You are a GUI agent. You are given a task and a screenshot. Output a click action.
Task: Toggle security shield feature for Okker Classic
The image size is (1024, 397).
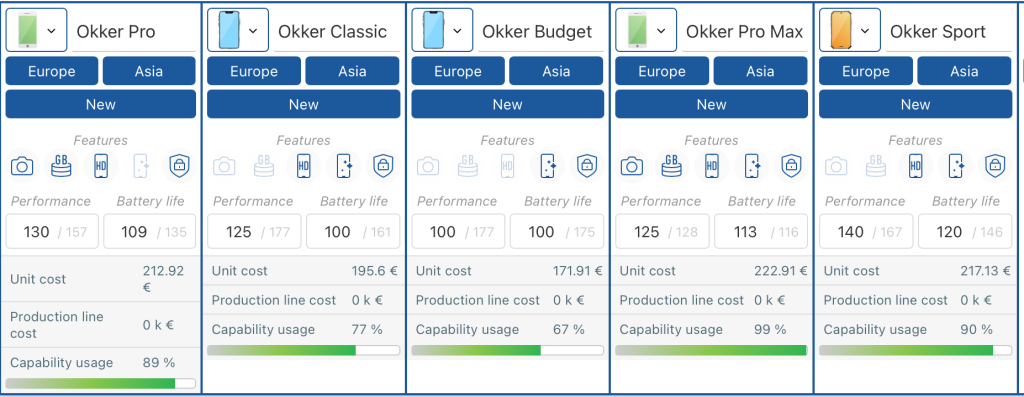pyautogui.click(x=383, y=166)
